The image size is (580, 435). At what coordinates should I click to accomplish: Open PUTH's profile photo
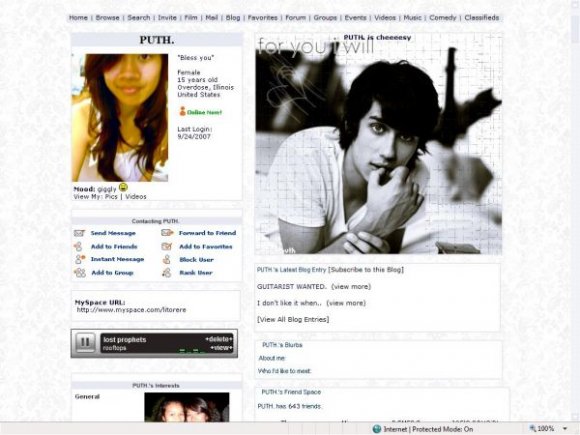(x=120, y=118)
